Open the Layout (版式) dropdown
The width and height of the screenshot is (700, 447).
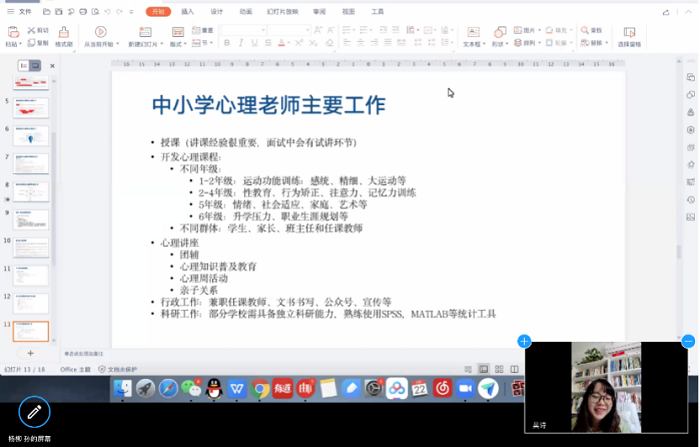178,45
